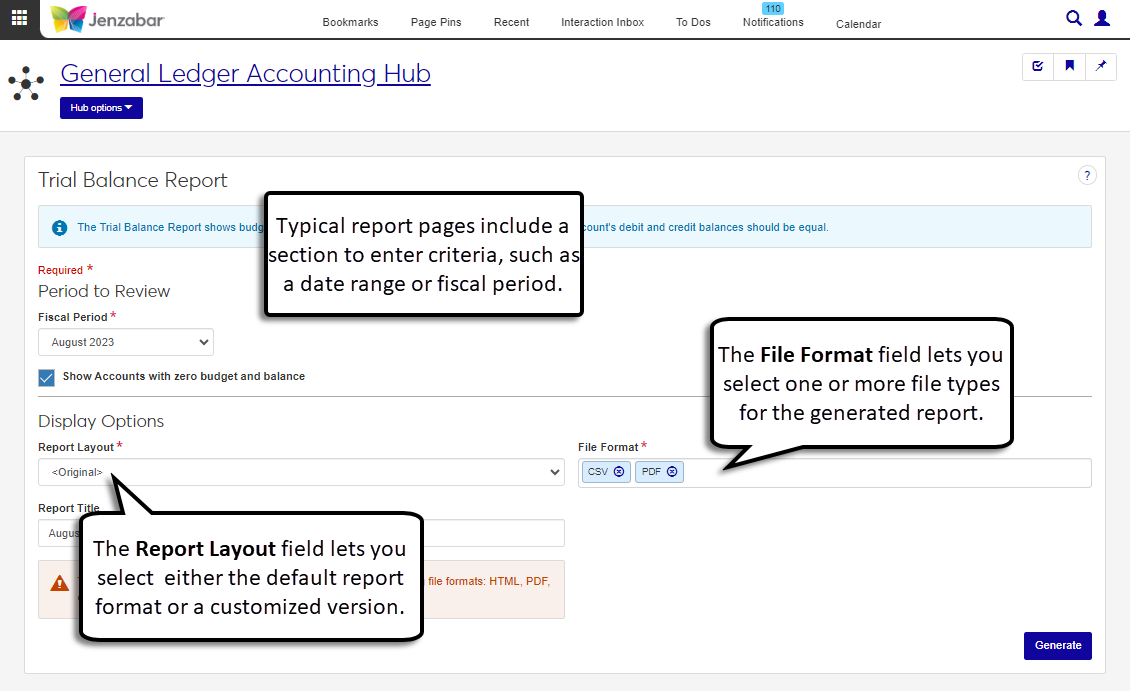Viewport: 1130px width, 691px height.
Task: Remove the CSV file format tag
Action: point(619,472)
